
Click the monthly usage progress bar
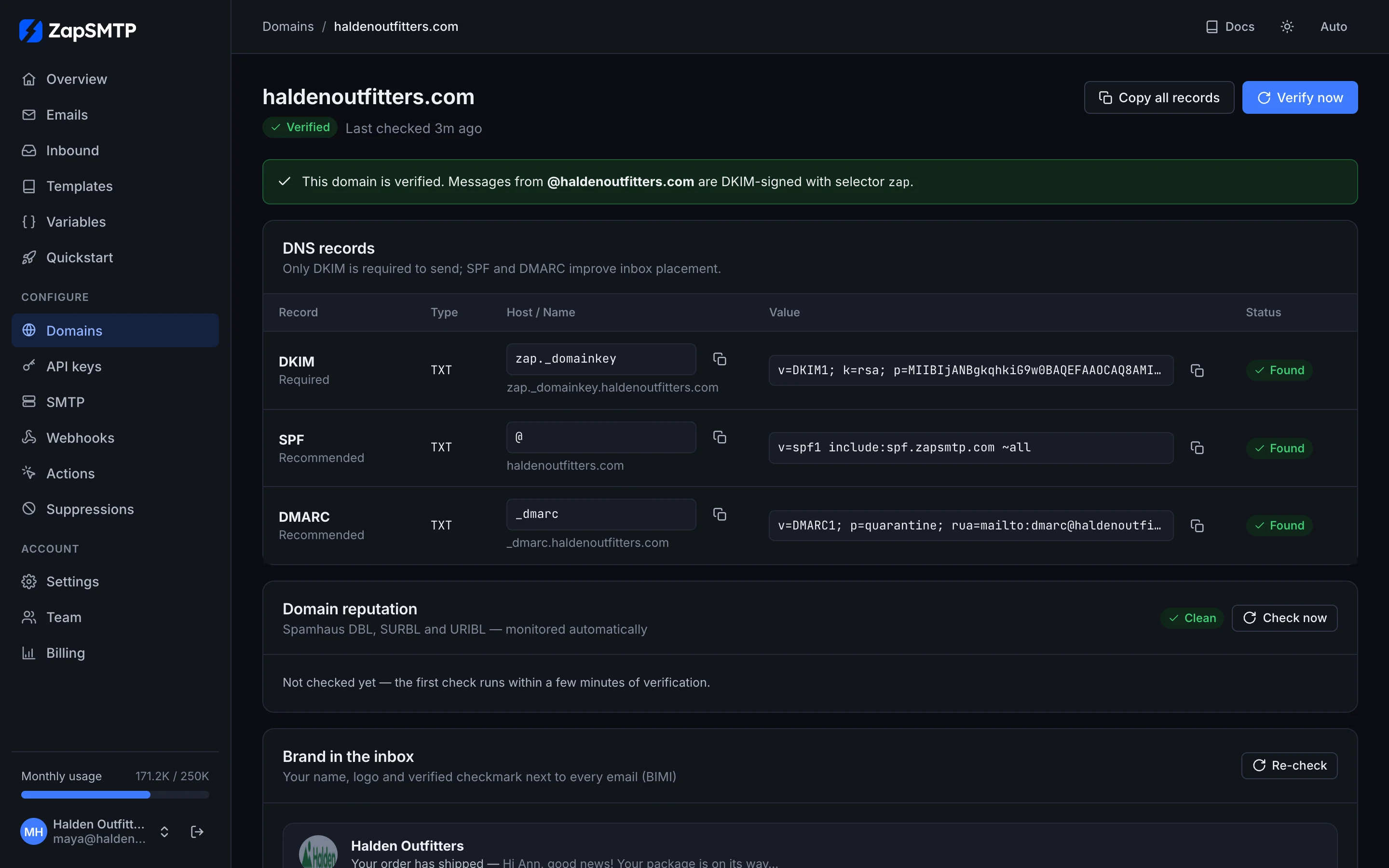[115, 795]
